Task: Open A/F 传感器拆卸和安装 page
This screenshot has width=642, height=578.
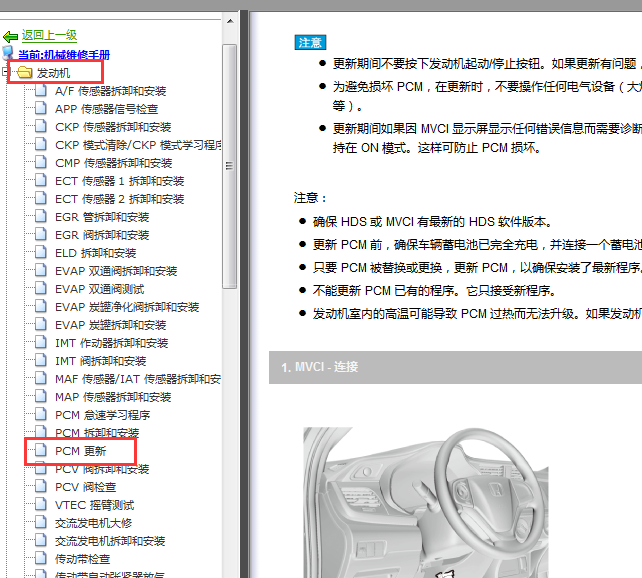Action: pyautogui.click(x=111, y=91)
